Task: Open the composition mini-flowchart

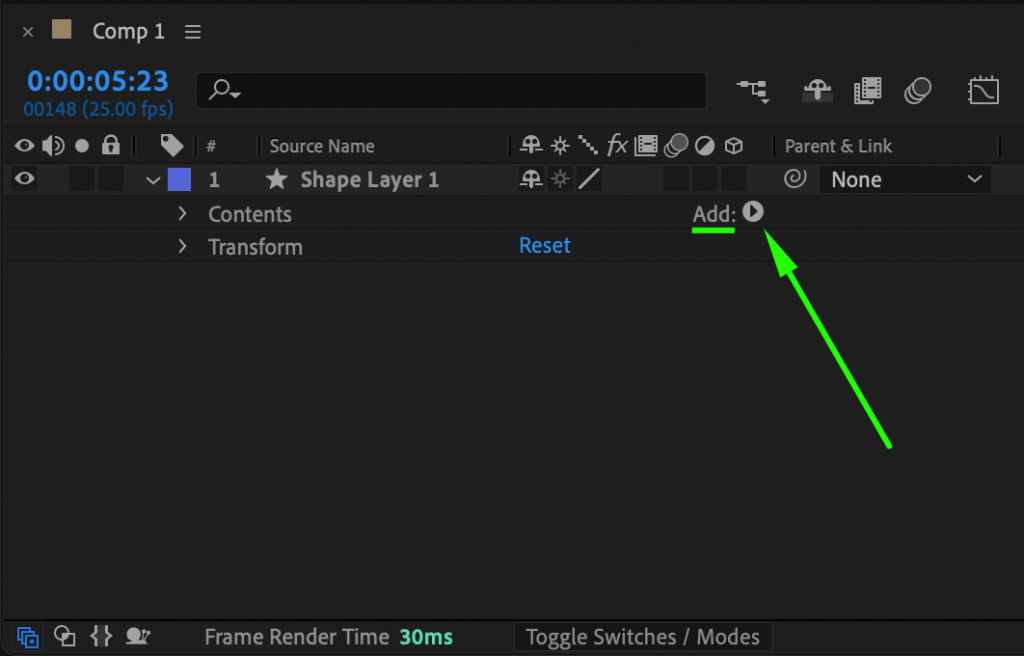Action: pos(753,90)
